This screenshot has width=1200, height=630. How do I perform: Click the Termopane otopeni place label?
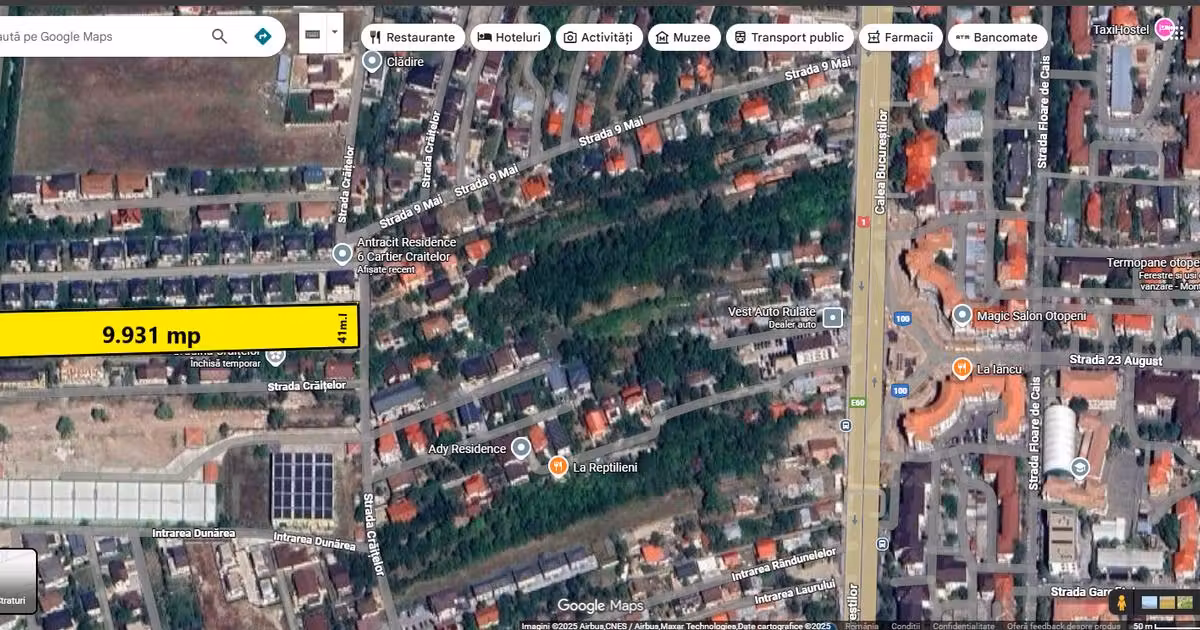pyautogui.click(x=1153, y=263)
